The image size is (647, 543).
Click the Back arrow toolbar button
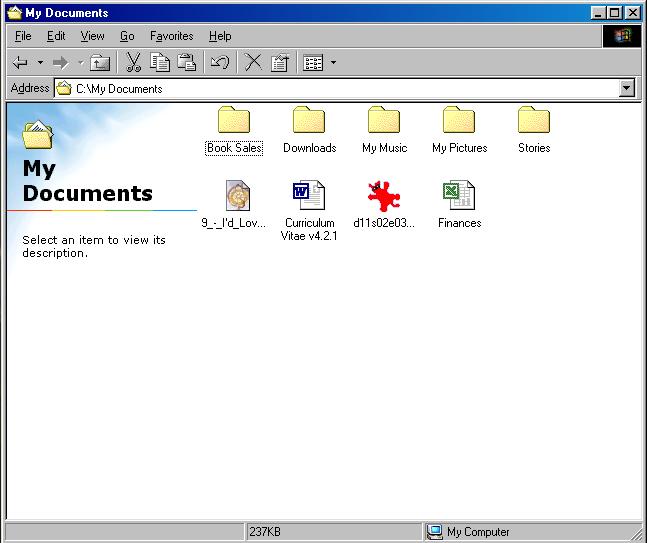[20, 63]
